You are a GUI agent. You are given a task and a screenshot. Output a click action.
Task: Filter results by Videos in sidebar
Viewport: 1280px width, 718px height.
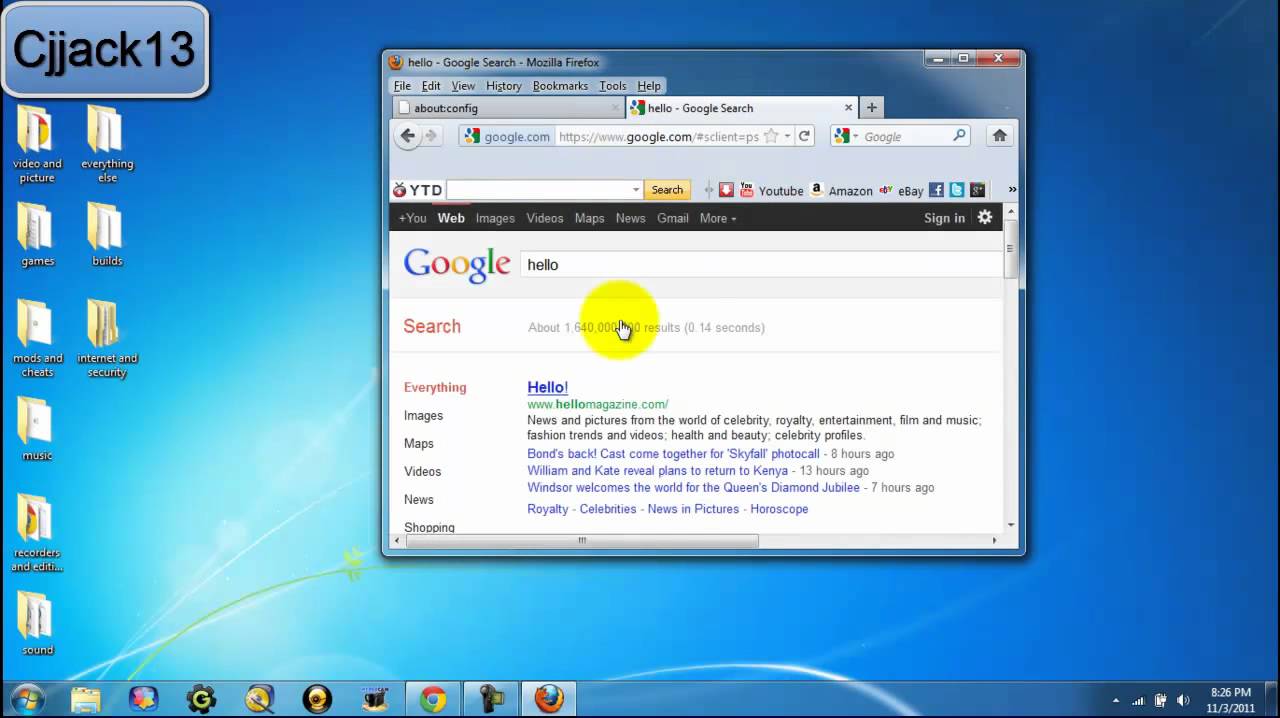click(422, 471)
